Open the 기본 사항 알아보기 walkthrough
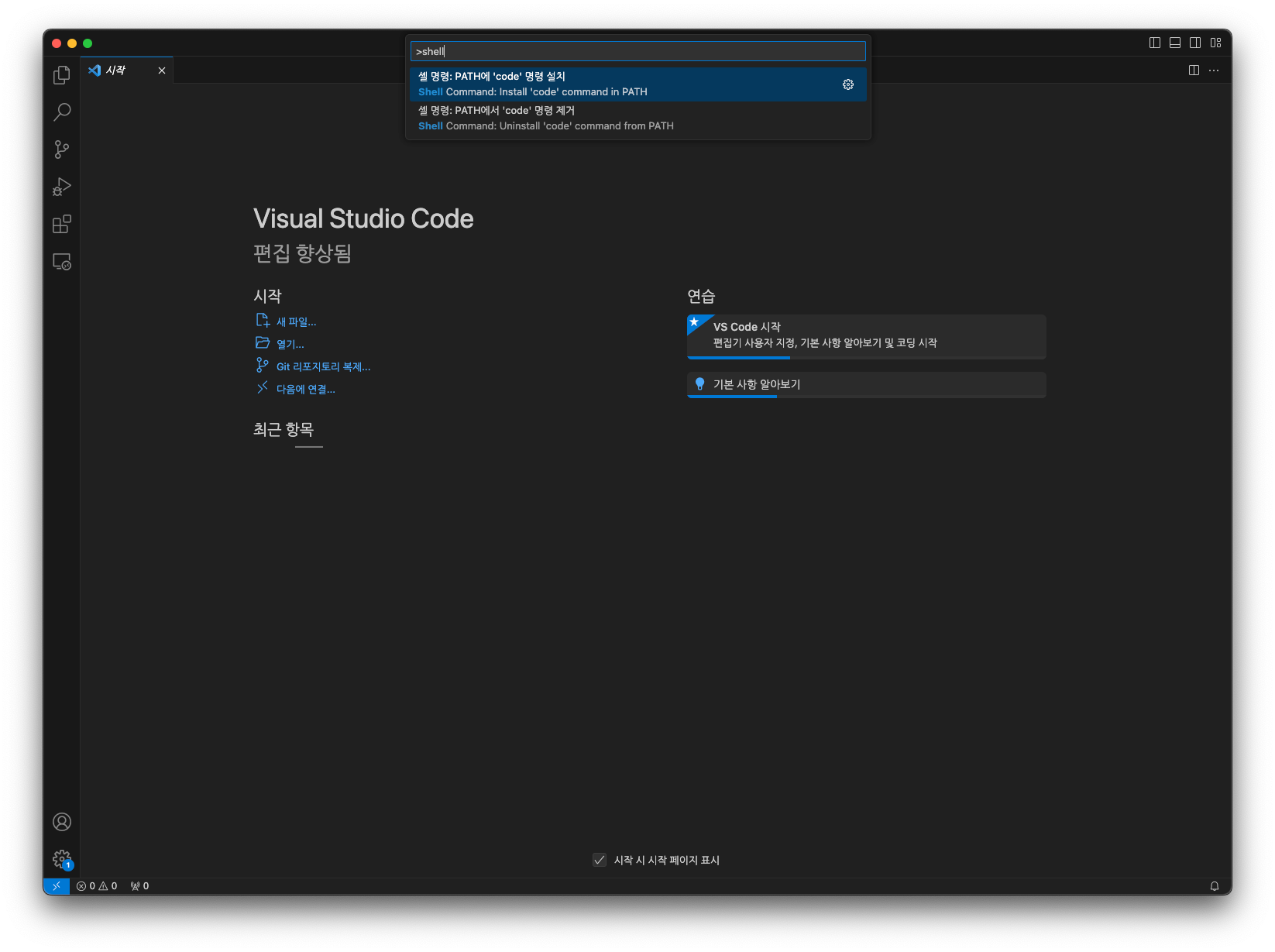This screenshot has width=1275, height=952. point(866,385)
